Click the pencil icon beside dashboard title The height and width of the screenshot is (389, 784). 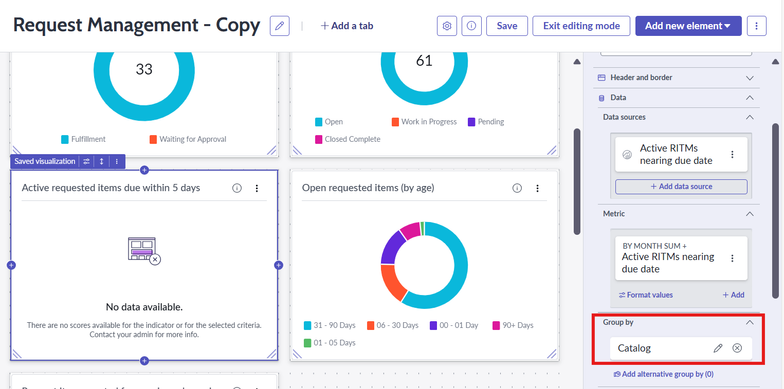(280, 26)
